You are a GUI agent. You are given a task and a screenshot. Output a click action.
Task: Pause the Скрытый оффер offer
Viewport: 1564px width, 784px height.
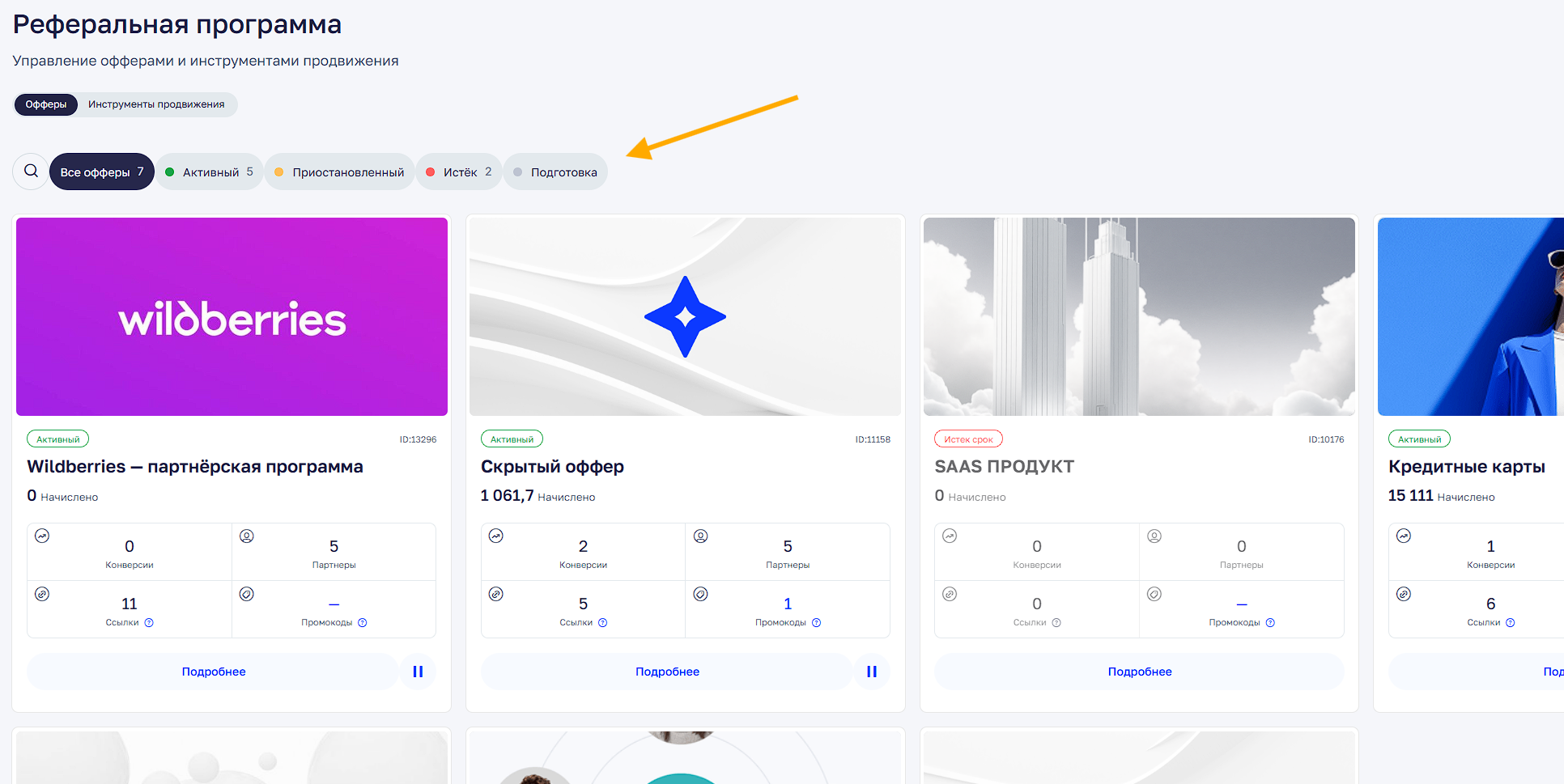[x=872, y=672]
